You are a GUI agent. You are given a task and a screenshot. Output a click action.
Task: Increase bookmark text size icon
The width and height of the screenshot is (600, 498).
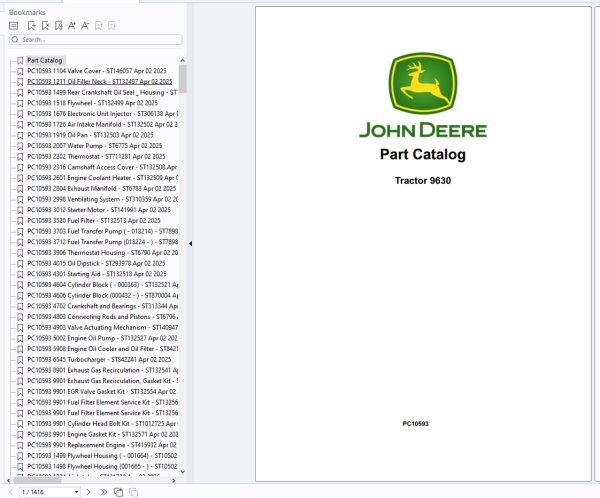point(72,26)
